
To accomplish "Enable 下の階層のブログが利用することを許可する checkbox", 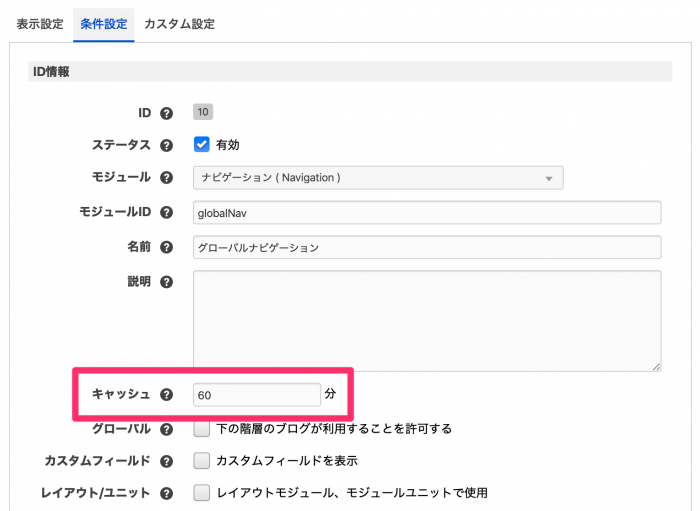I will tap(201, 429).
